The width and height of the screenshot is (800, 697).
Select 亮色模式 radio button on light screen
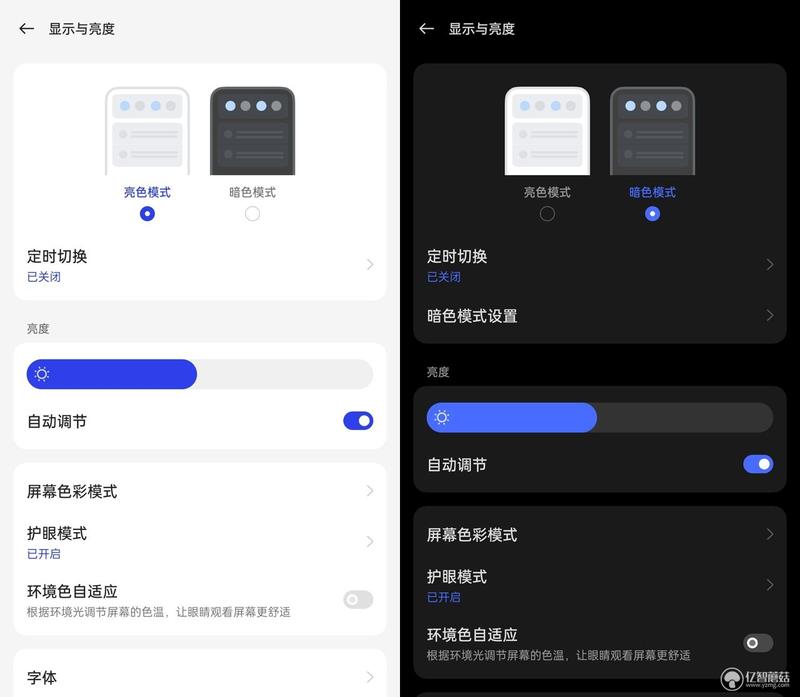click(x=147, y=213)
